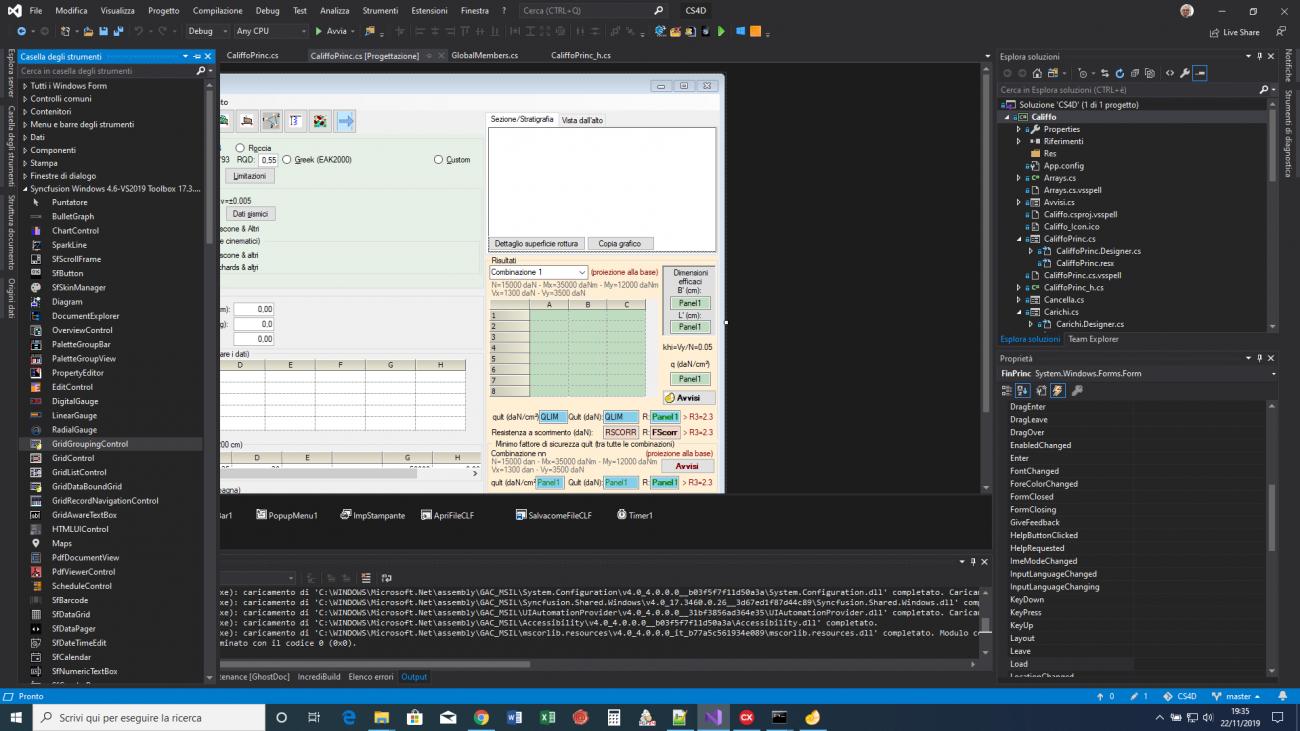Screen dimensions: 1300x731
Task: Click the Copia grafico button
Action: [620, 243]
